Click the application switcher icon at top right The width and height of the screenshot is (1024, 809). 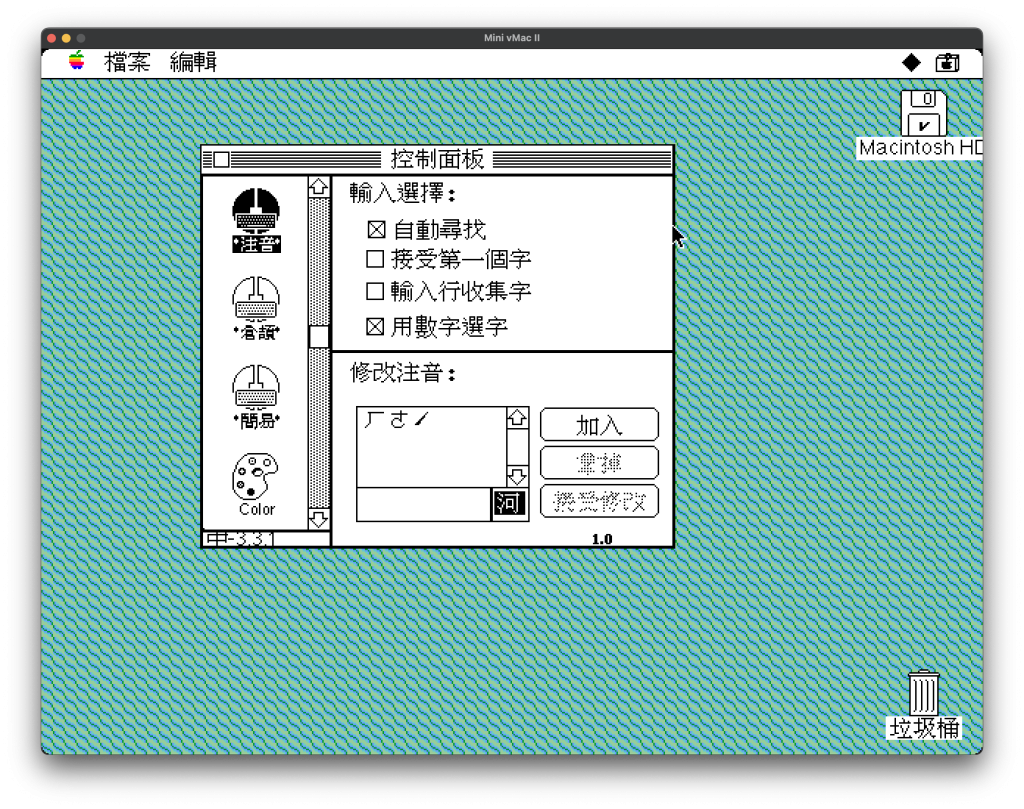[947, 63]
